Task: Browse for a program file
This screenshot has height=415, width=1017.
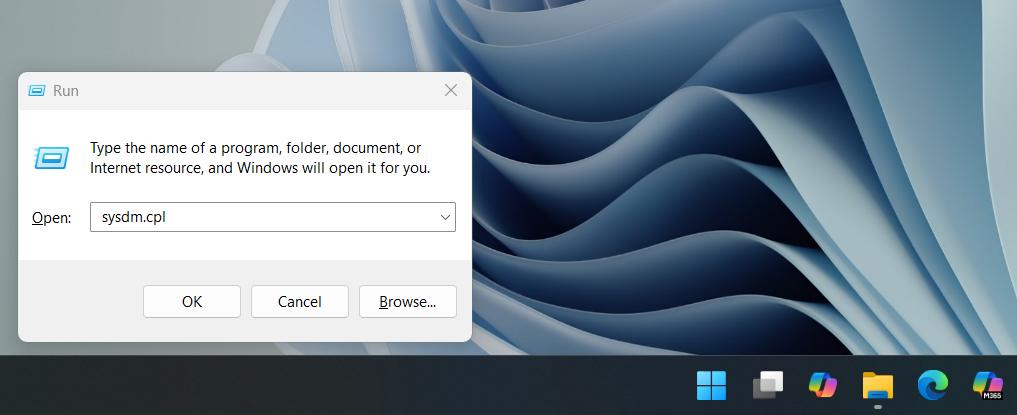Action: 407,302
